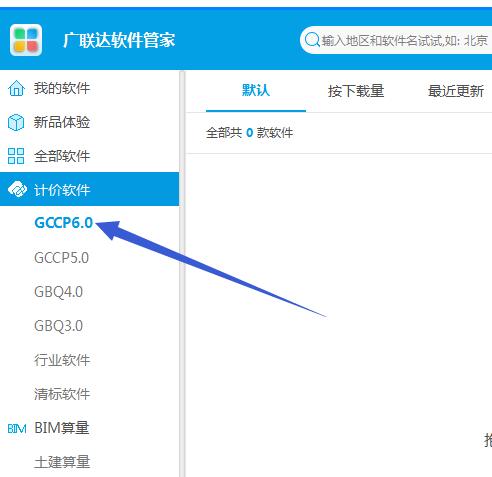
Task: Click the BIM icon beside BIM算量
Action: (x=17, y=428)
